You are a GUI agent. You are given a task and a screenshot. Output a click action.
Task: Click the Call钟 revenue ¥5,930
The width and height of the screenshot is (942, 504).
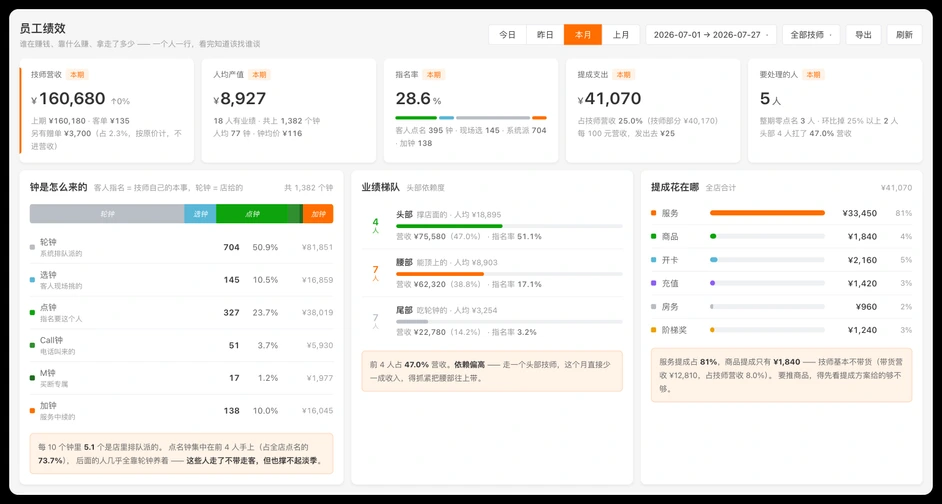pos(320,345)
